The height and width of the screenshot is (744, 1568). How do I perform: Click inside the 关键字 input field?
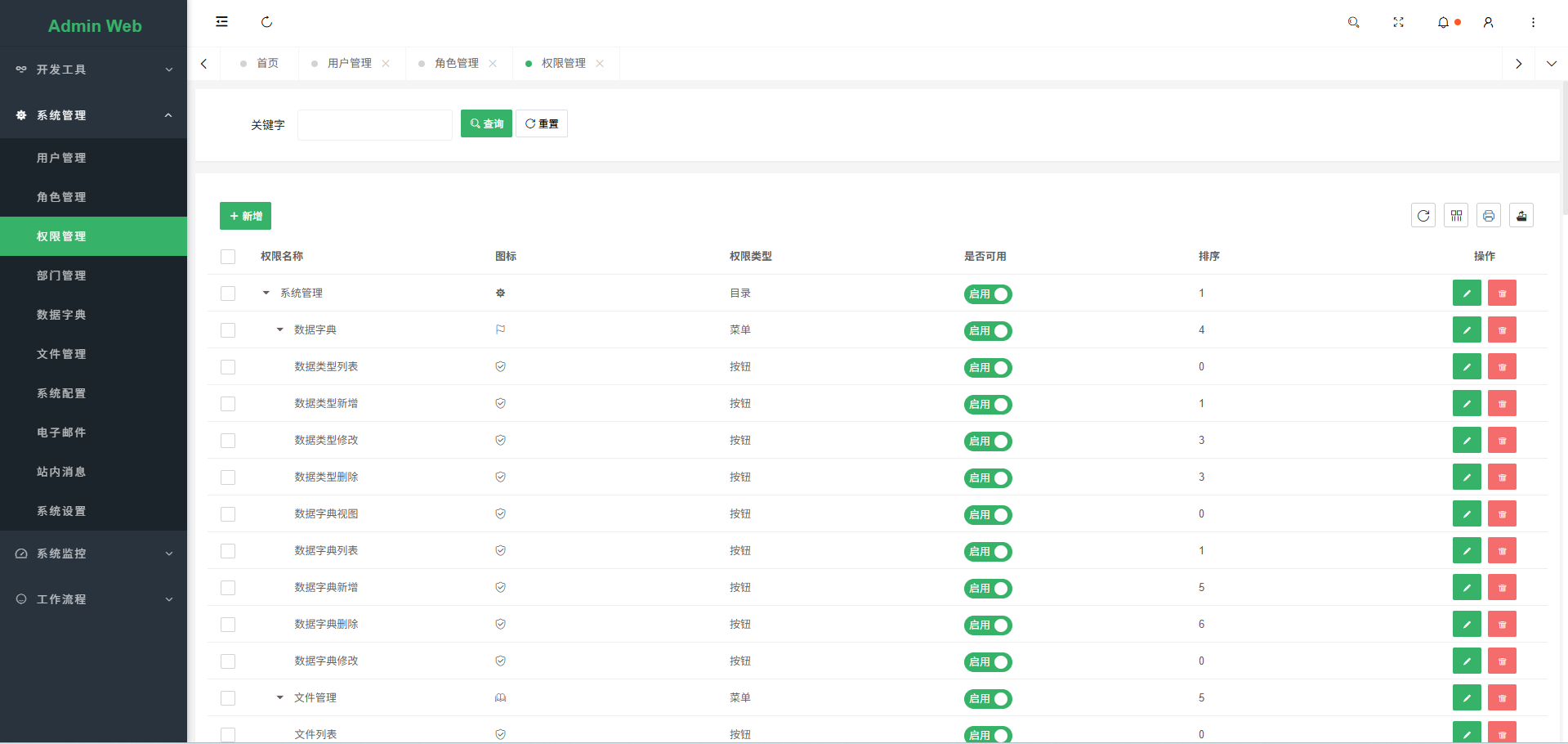tap(374, 124)
